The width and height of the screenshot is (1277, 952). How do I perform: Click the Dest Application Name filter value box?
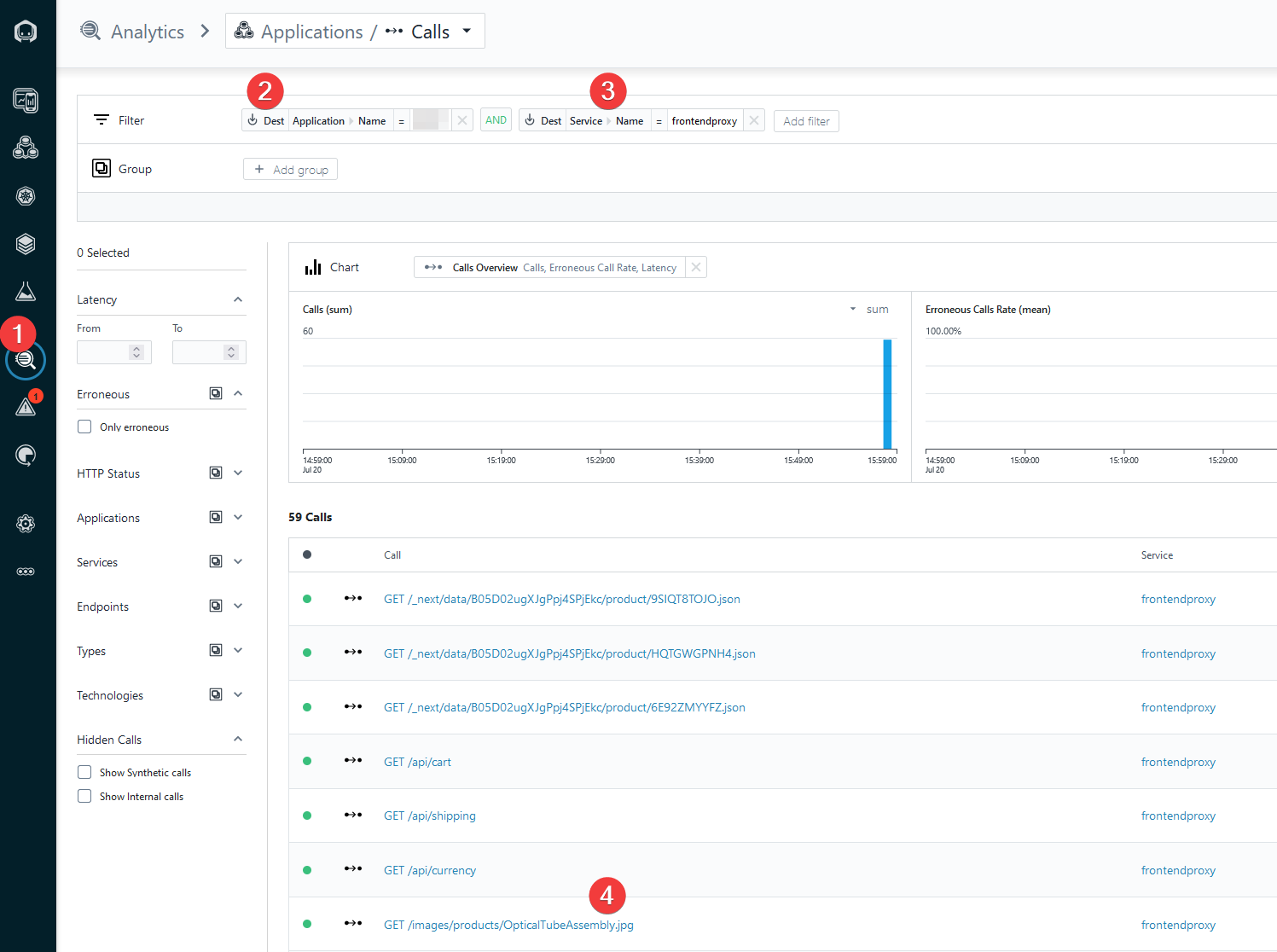point(431,120)
